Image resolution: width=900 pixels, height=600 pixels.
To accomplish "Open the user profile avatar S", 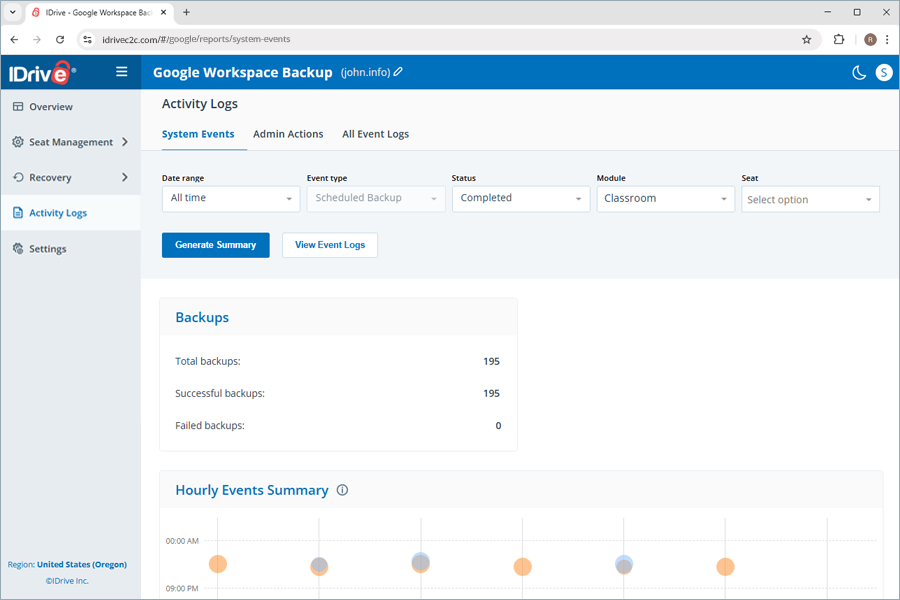I will click(x=883, y=72).
